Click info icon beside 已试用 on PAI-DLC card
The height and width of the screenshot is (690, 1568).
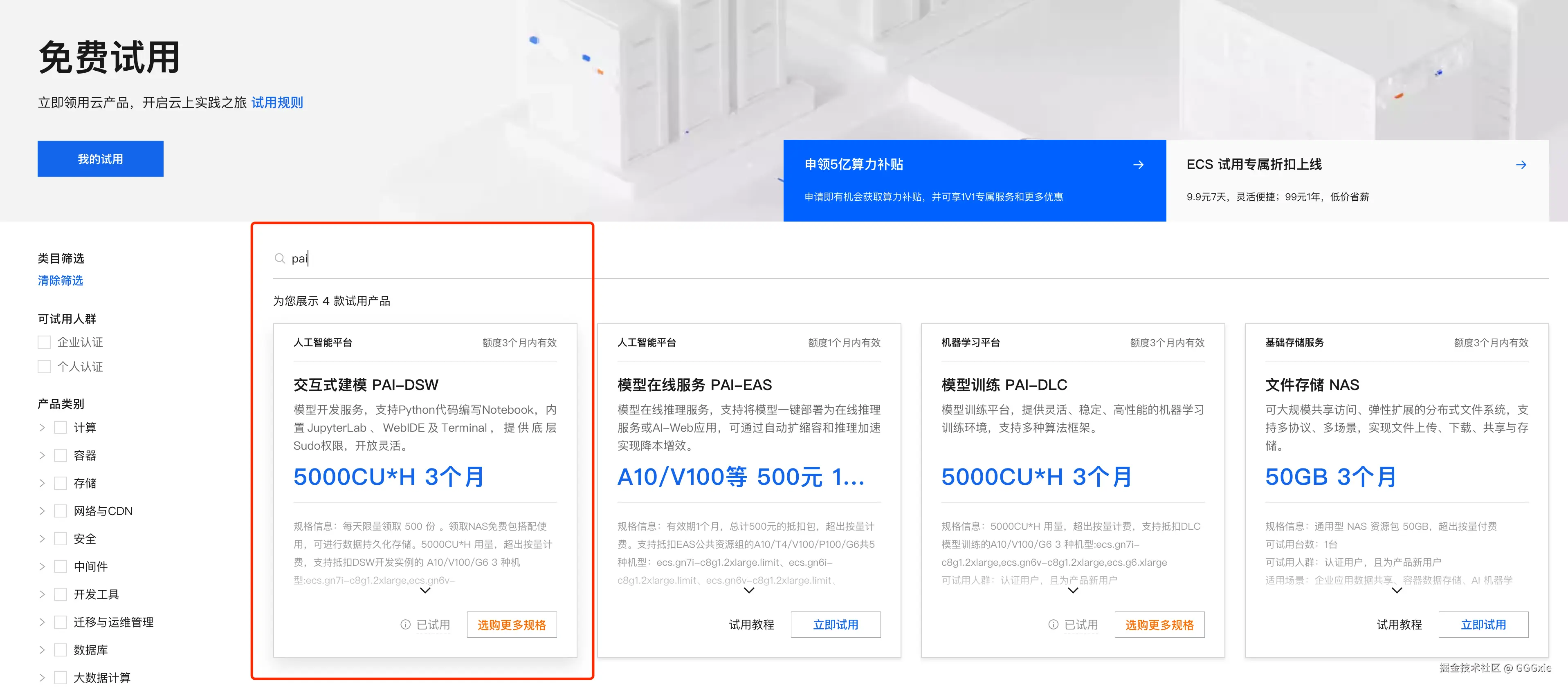pyautogui.click(x=1053, y=625)
